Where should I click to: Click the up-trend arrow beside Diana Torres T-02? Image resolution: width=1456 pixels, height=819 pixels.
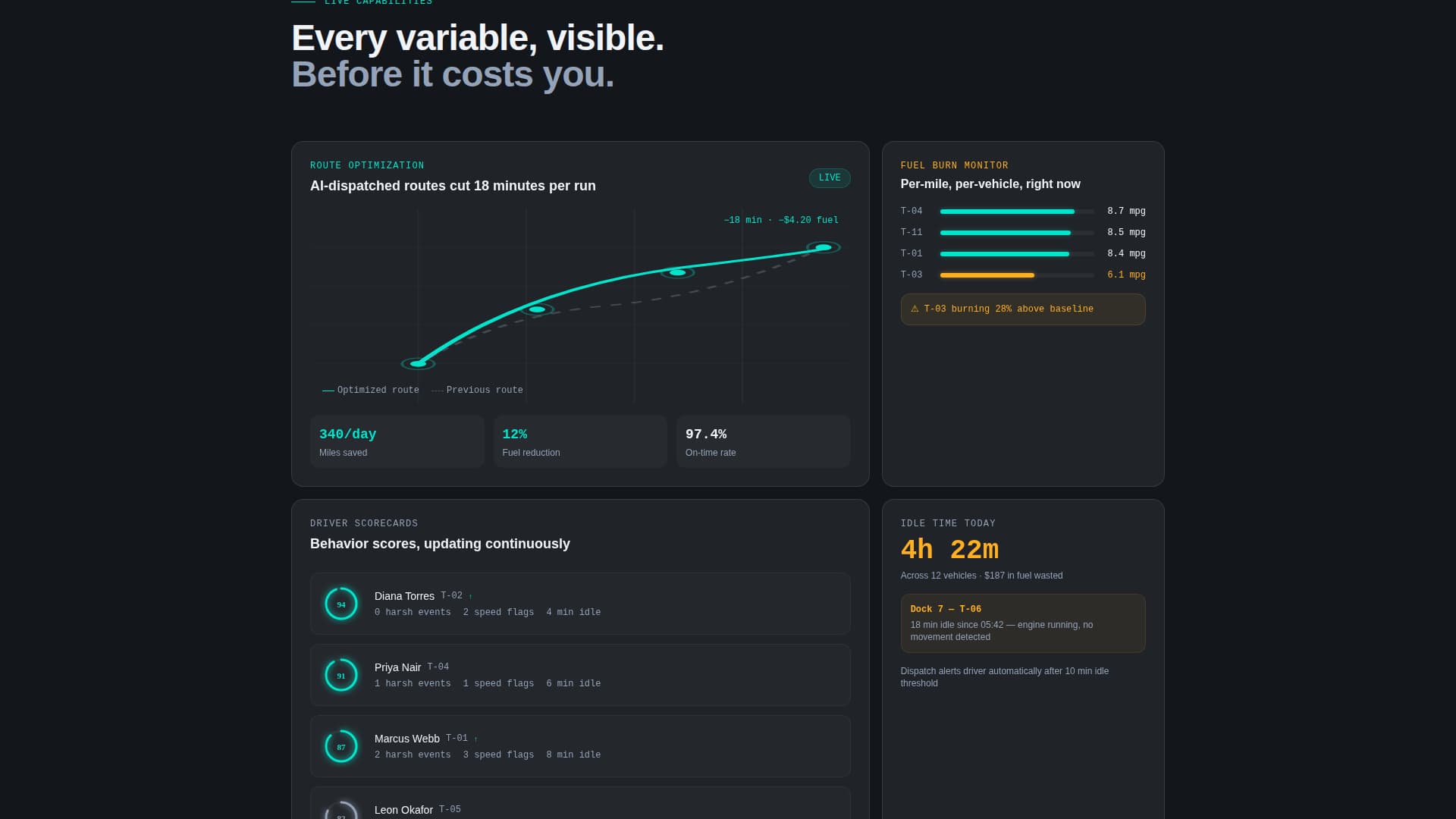(x=470, y=597)
